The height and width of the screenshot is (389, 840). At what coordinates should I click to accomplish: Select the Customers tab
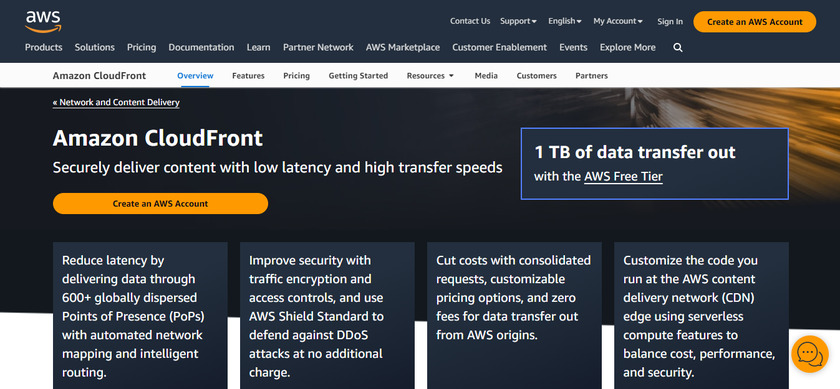coord(536,76)
